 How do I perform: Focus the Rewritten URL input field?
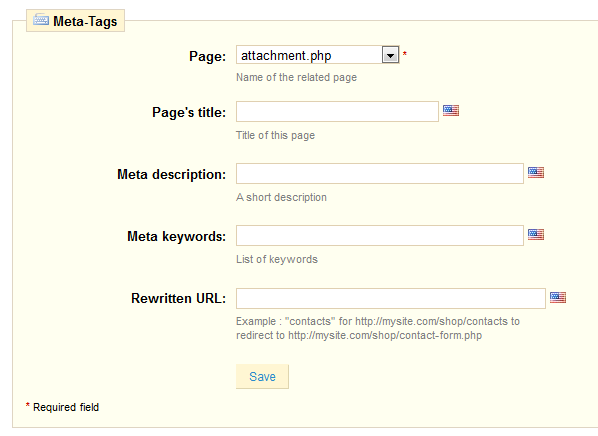[x=391, y=298]
